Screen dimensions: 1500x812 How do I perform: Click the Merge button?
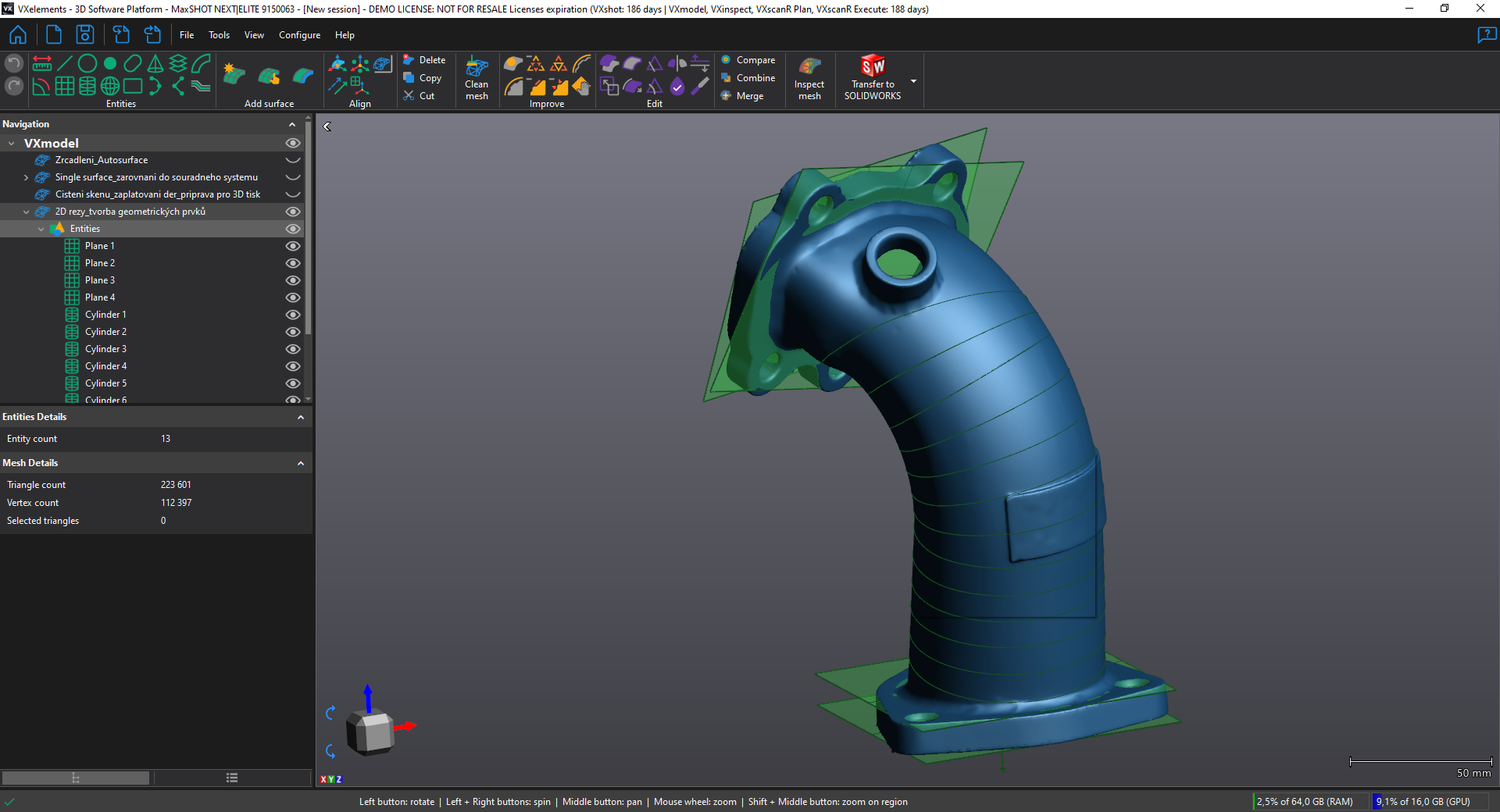(742, 96)
